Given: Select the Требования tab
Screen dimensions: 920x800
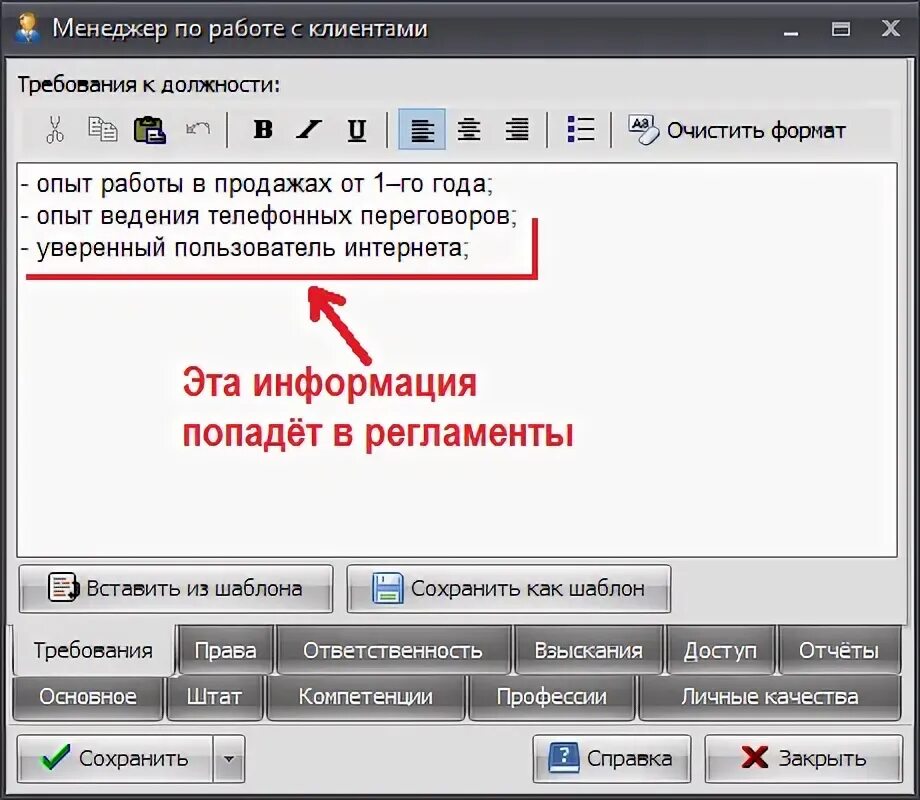Looking at the screenshot, I should coord(93,650).
